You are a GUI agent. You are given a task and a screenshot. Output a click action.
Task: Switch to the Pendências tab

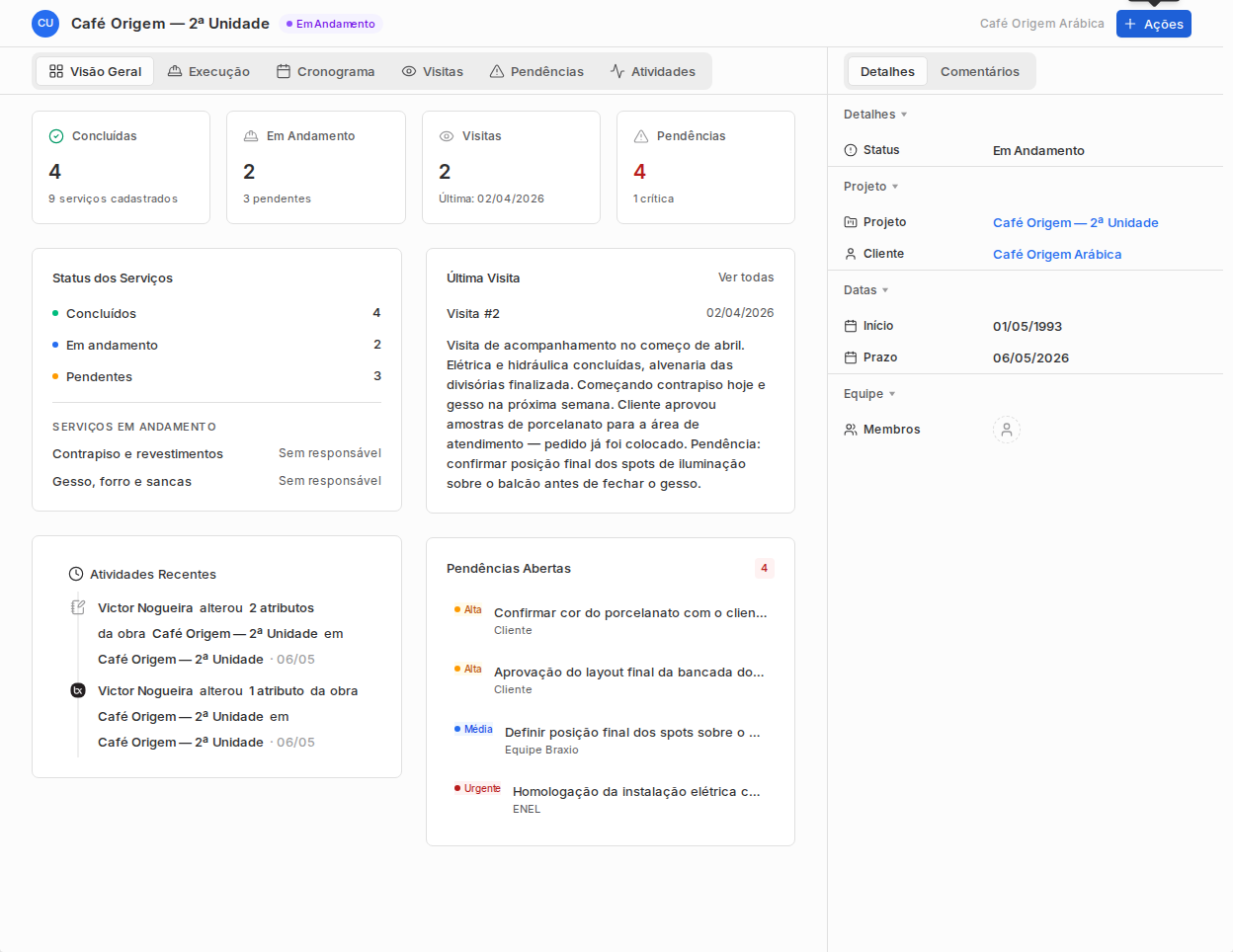(x=536, y=71)
